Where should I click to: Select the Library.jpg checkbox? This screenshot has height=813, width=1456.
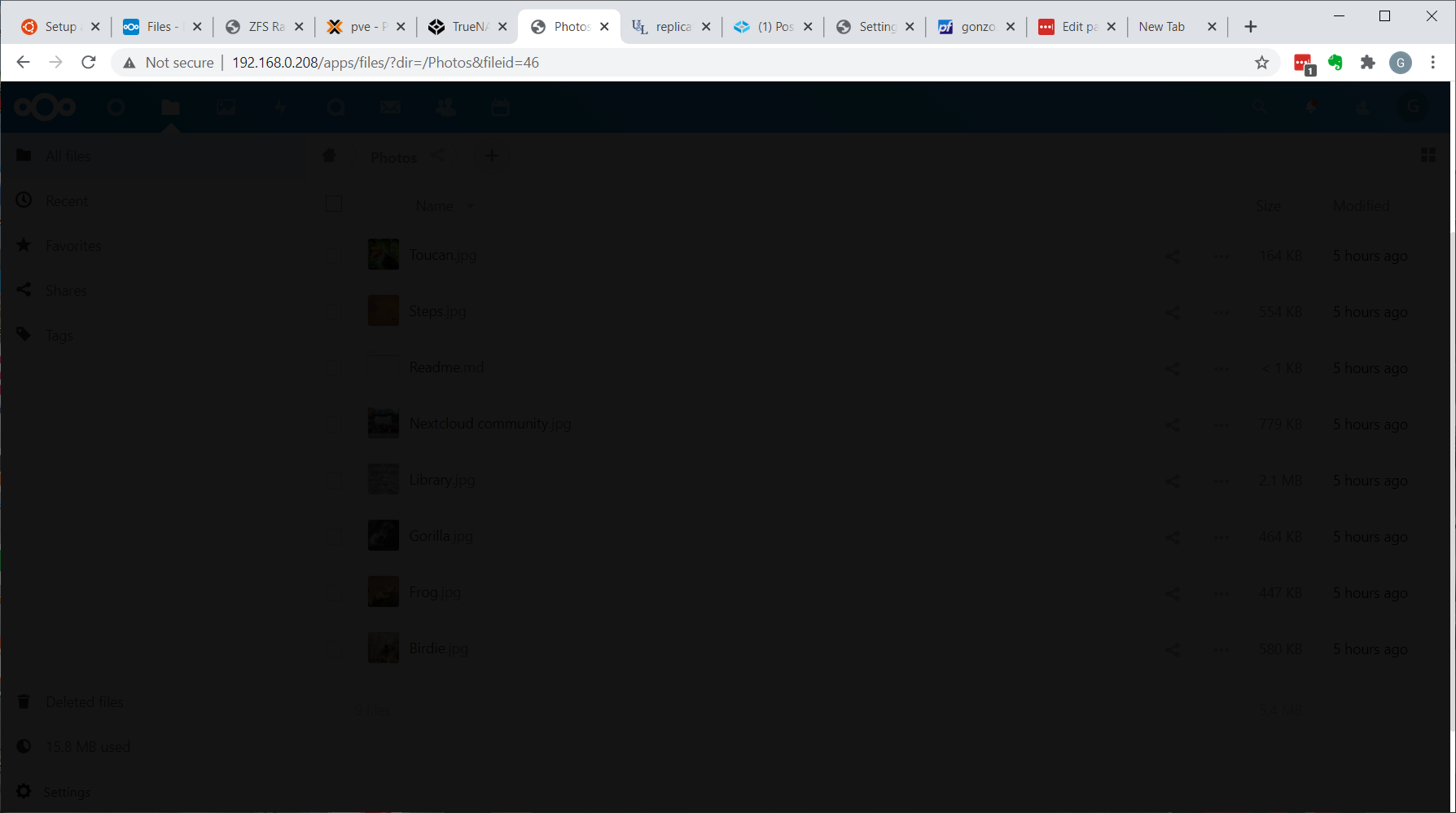(334, 481)
